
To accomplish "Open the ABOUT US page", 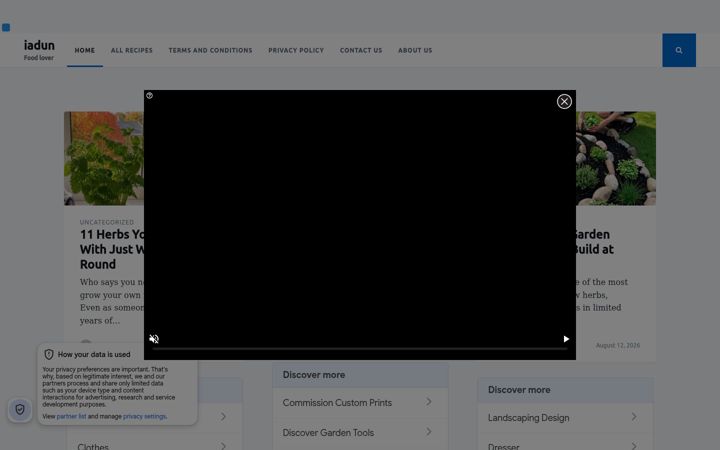I will [x=415, y=50].
